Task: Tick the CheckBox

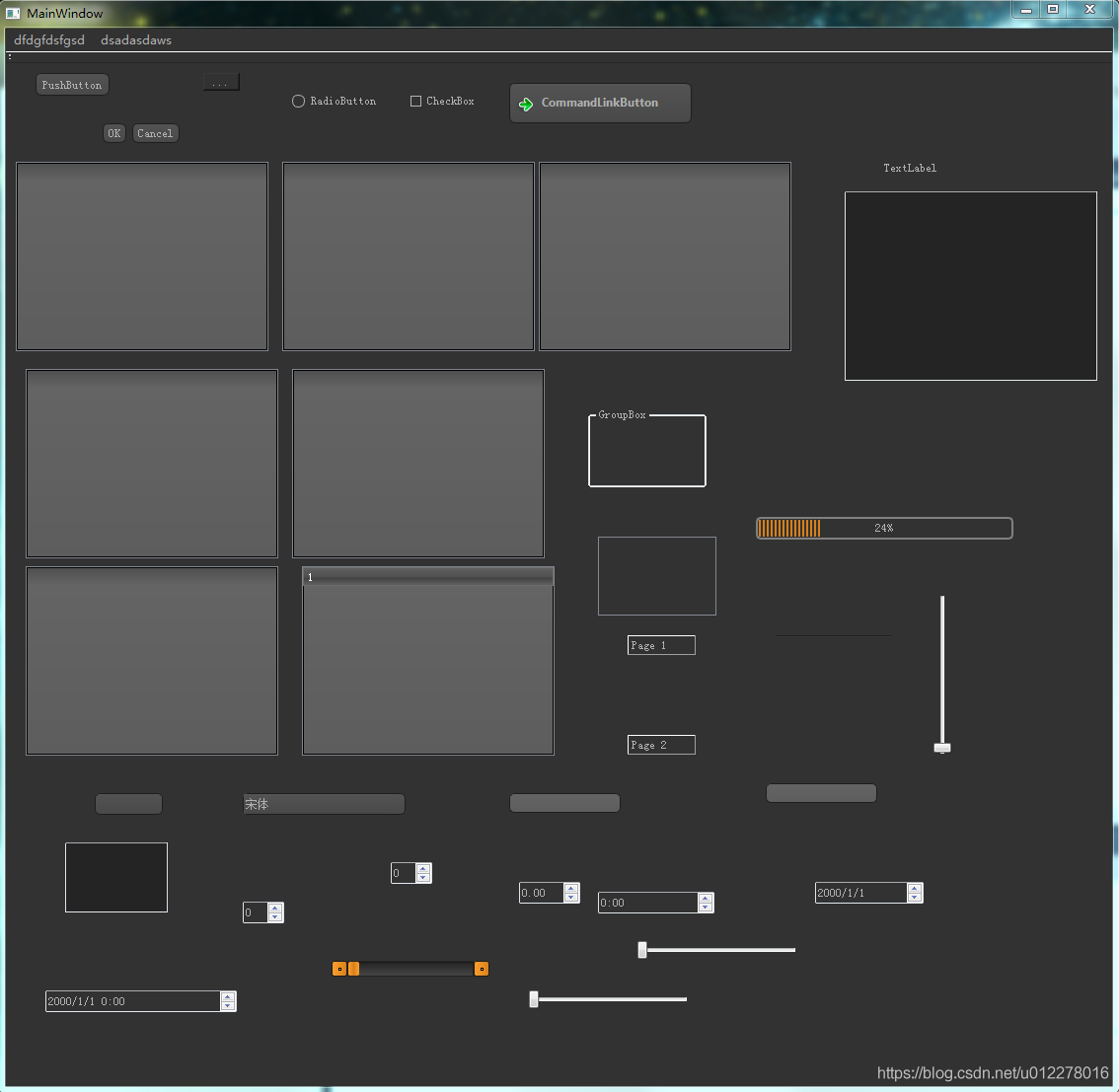Action: (x=415, y=102)
